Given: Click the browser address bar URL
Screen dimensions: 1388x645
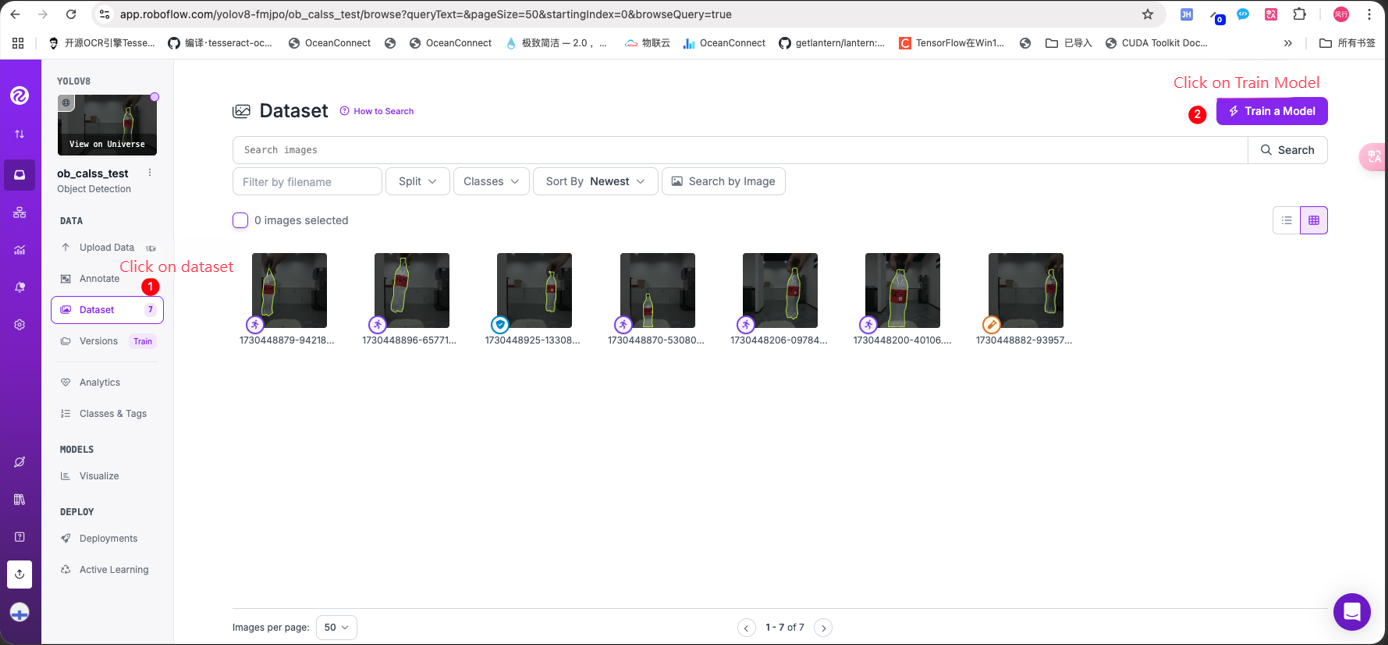Looking at the screenshot, I should [426, 15].
